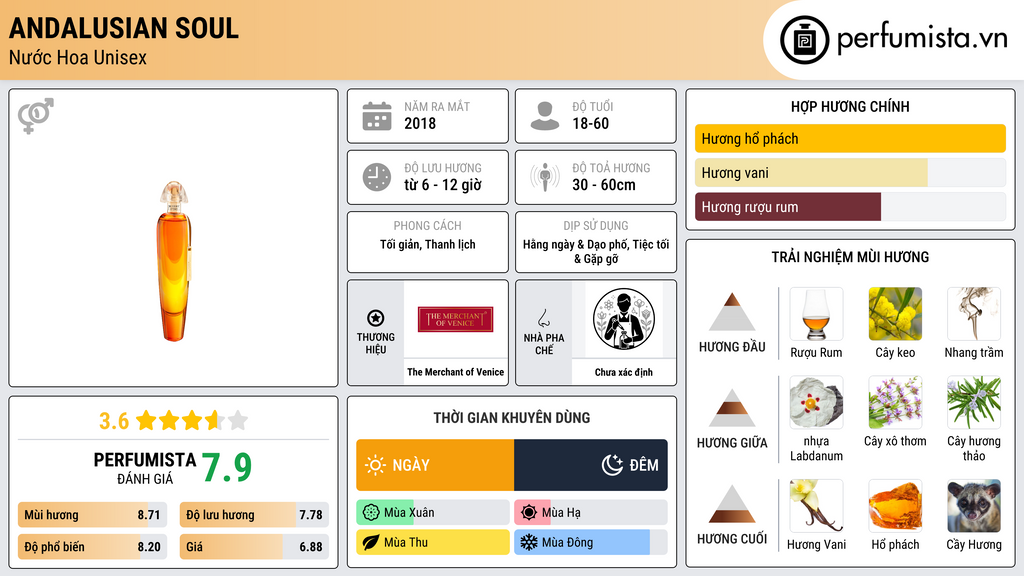Click the Độ phổ biến 8.20 rating bar

pyautogui.click(x=93, y=547)
